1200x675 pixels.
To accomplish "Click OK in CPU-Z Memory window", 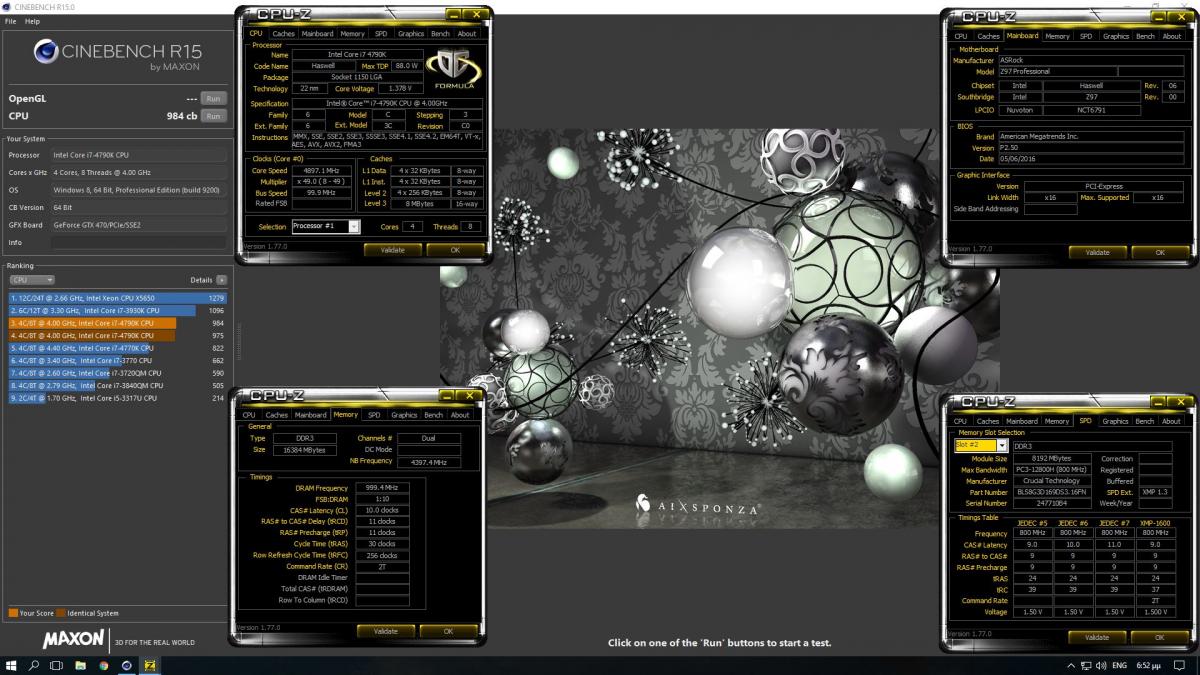I will tap(448, 631).
